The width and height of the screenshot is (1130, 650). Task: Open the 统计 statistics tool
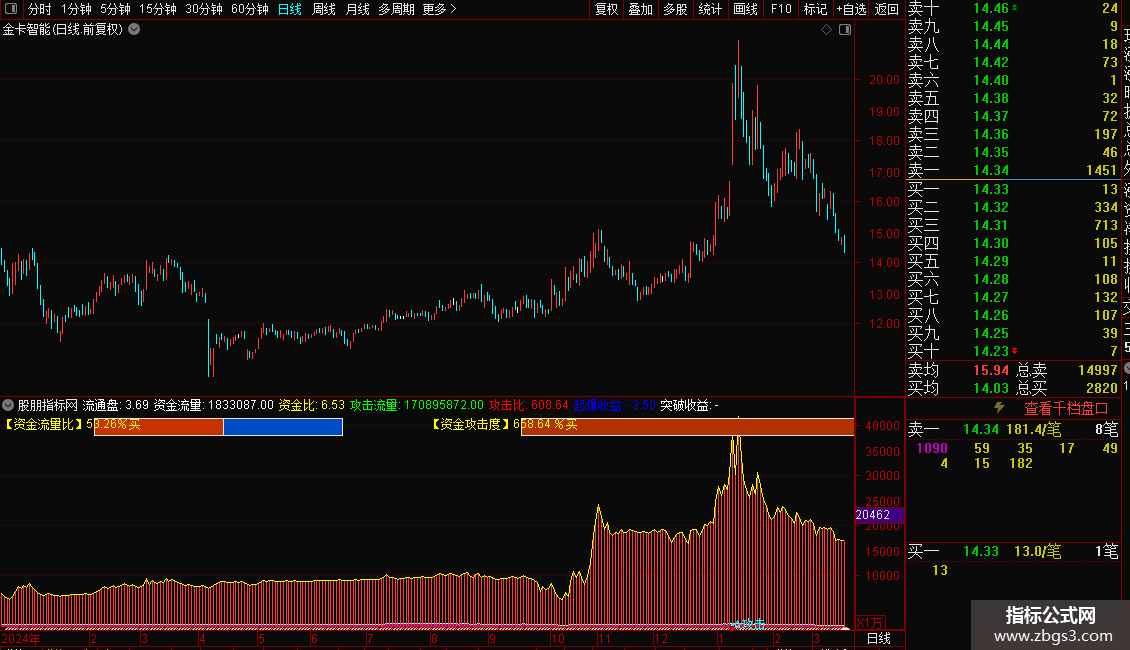point(710,9)
